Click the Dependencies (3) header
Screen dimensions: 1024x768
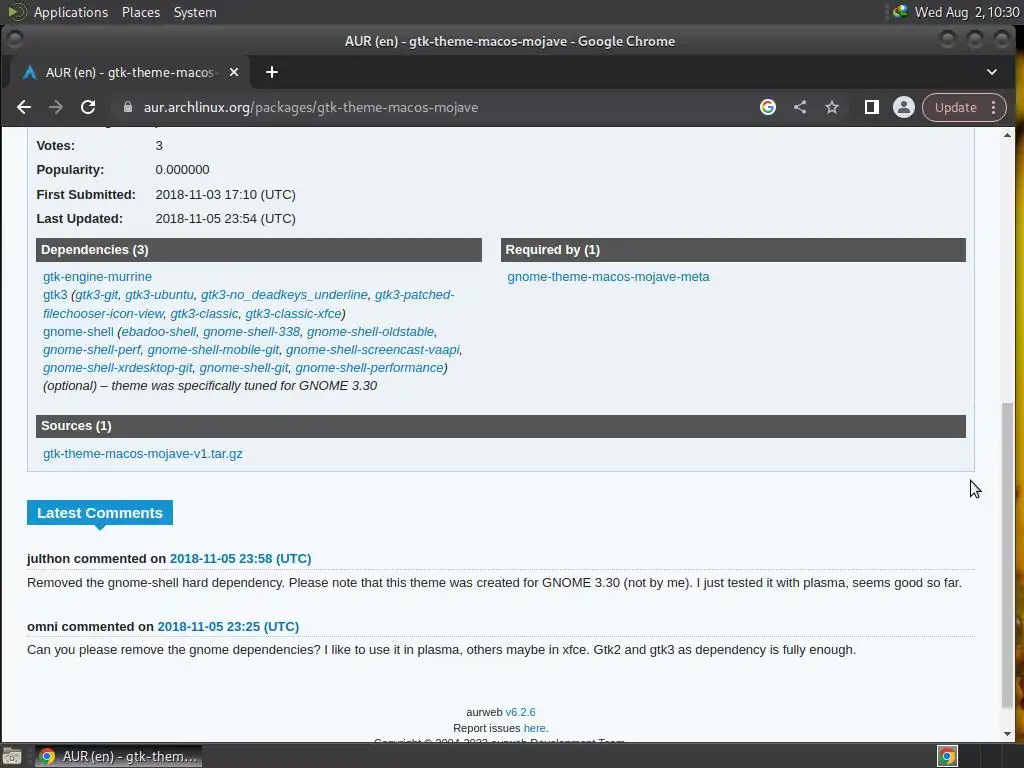[x=259, y=249]
